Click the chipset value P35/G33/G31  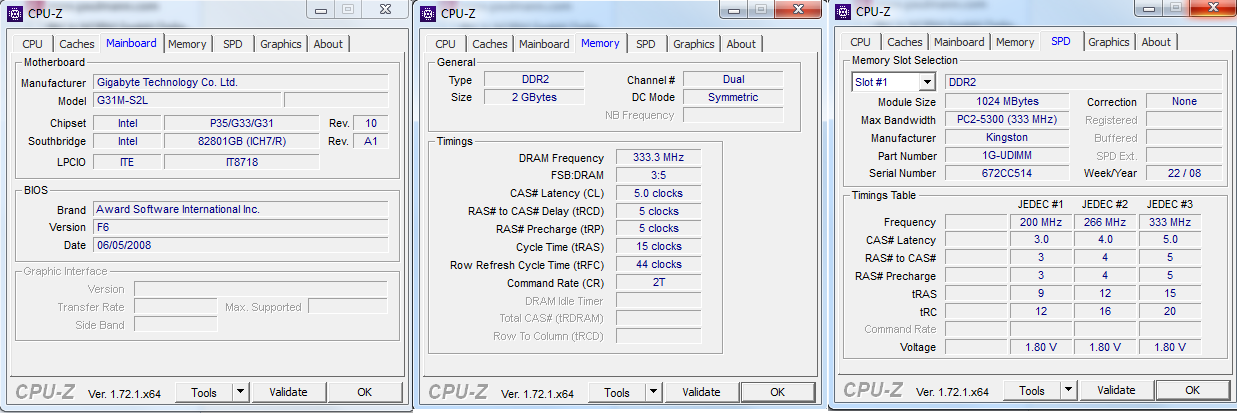(243, 123)
